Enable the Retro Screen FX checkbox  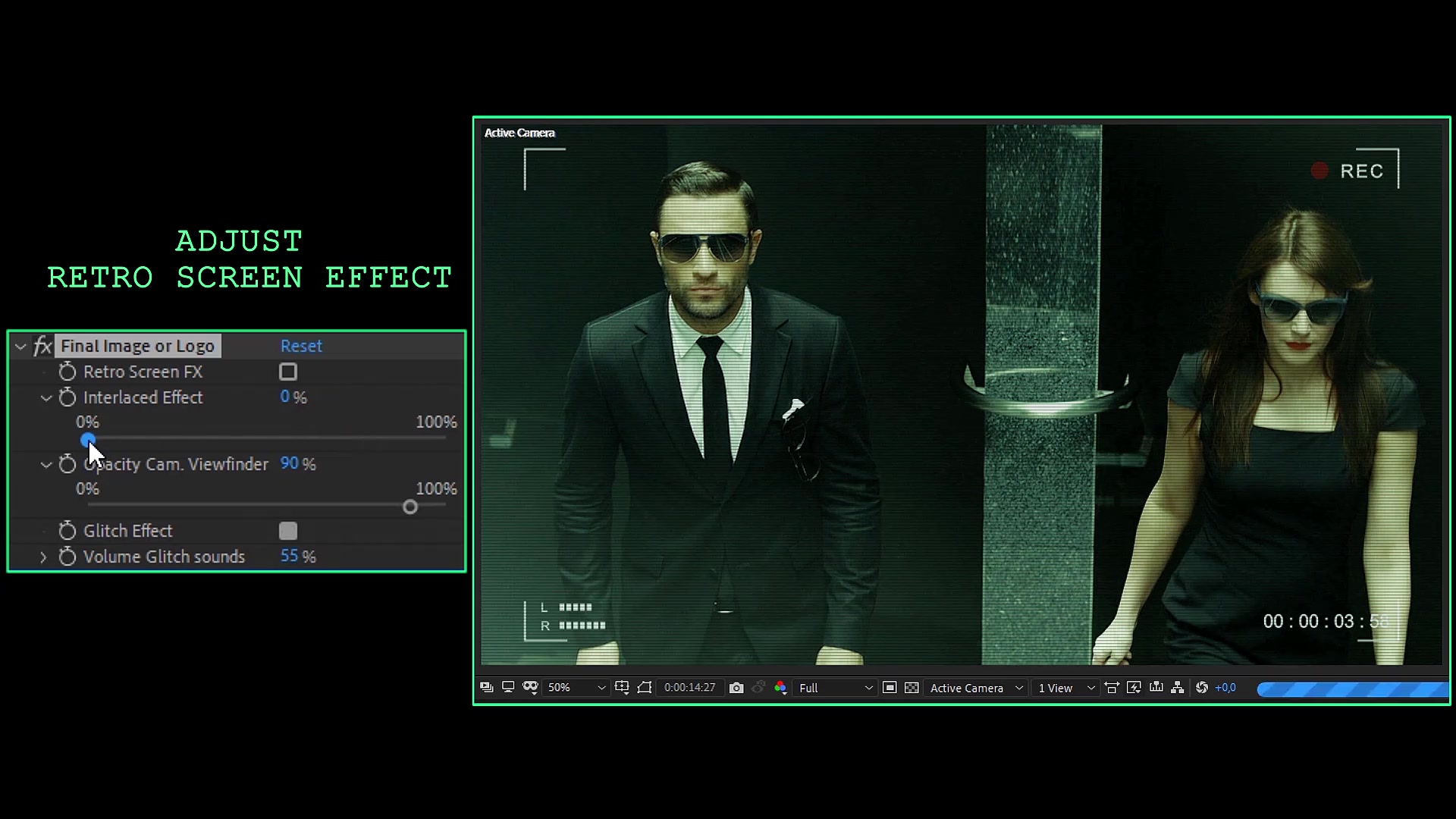(288, 372)
